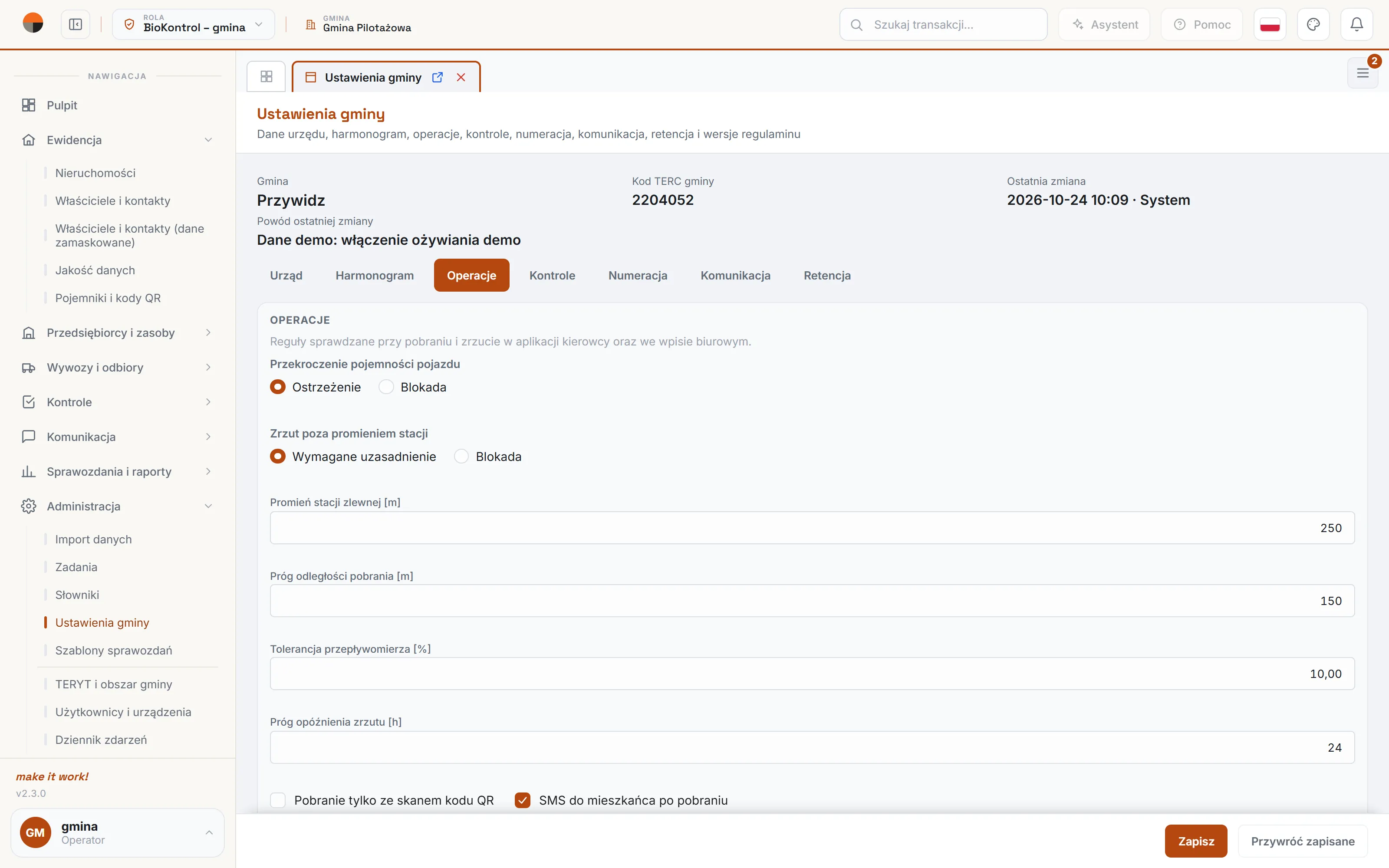The image size is (1389, 868).
Task: Click Przywróć zapisane button
Action: click(x=1303, y=841)
